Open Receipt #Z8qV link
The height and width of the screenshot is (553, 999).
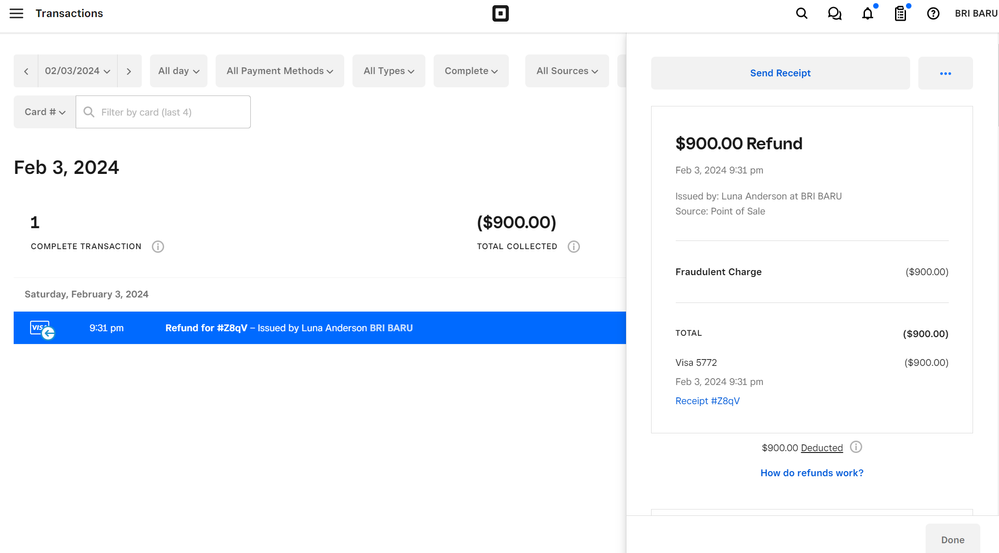click(x=707, y=401)
